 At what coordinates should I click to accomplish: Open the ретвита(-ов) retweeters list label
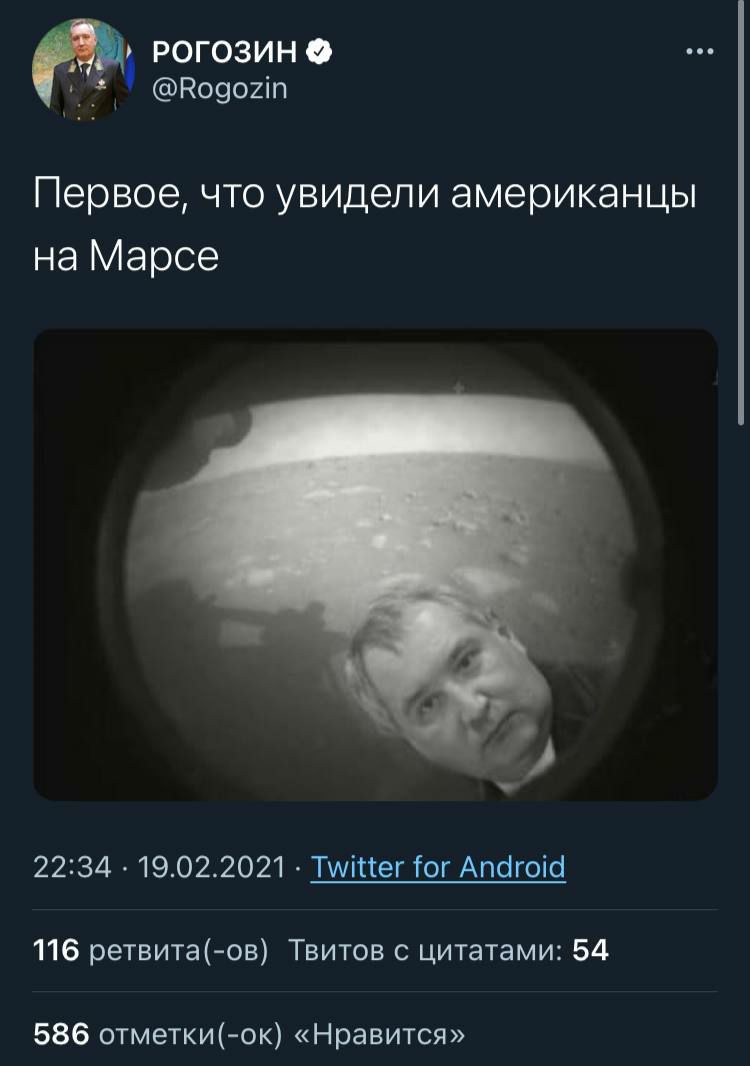click(179, 951)
